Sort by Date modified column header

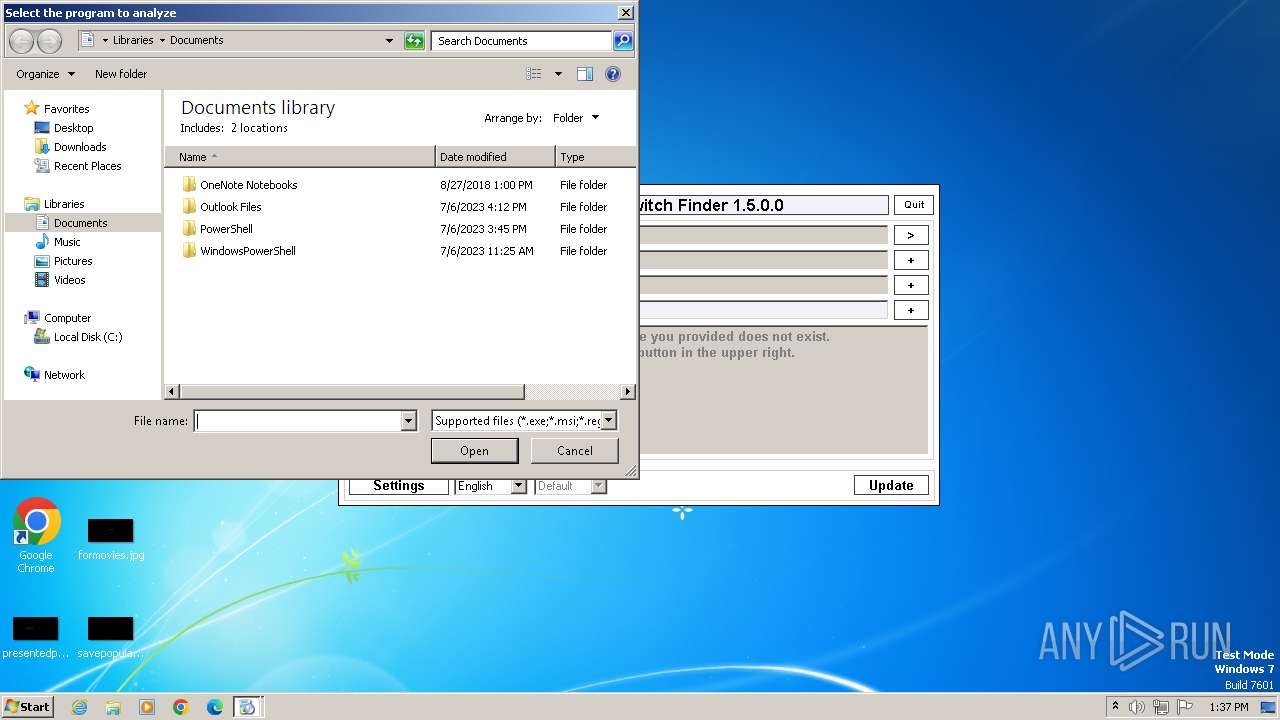[496, 157]
